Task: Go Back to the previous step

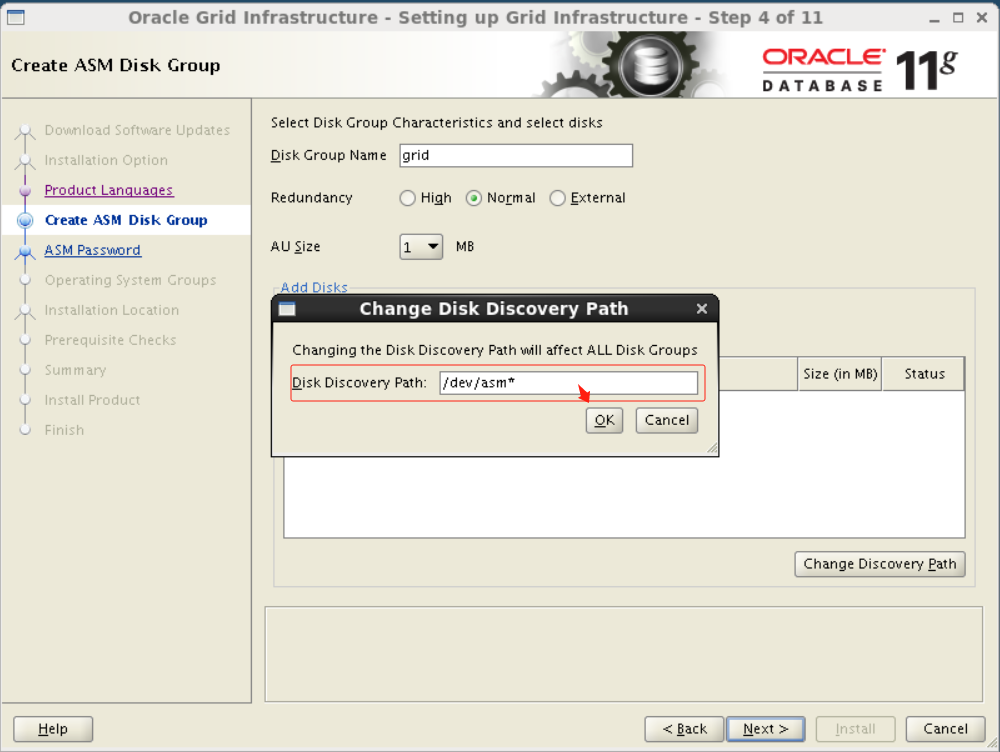Action: click(x=684, y=729)
